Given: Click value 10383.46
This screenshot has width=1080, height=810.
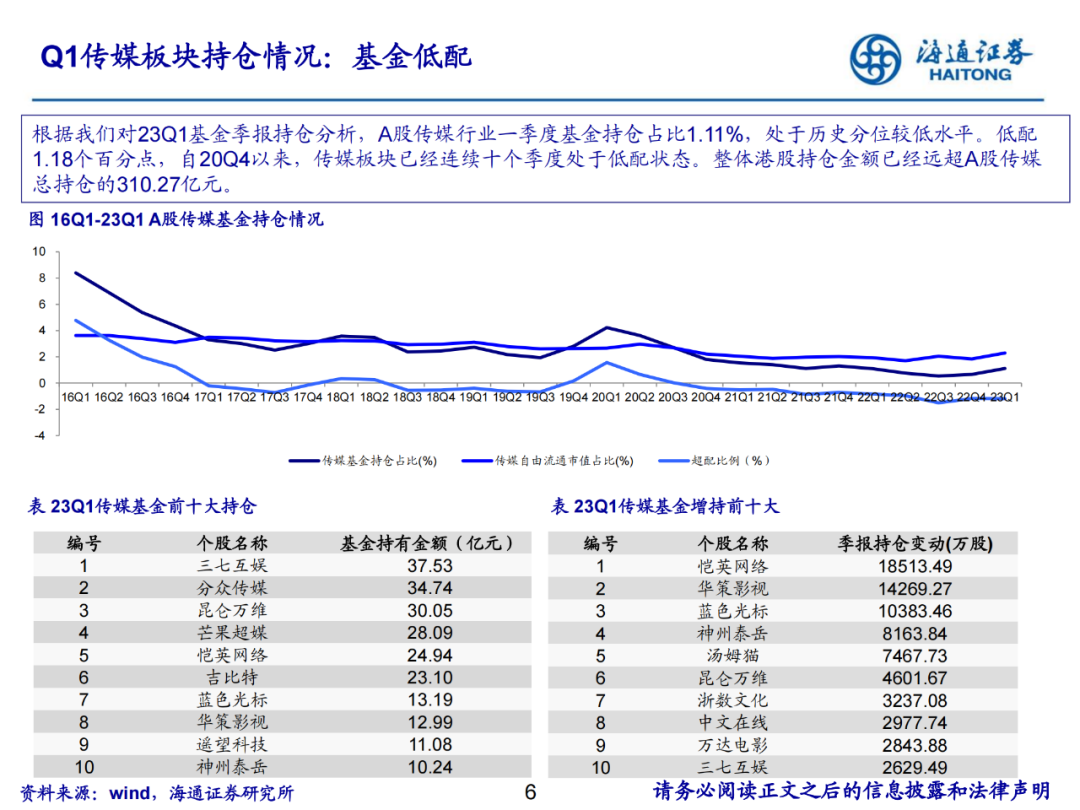Looking at the screenshot, I should (915, 612).
